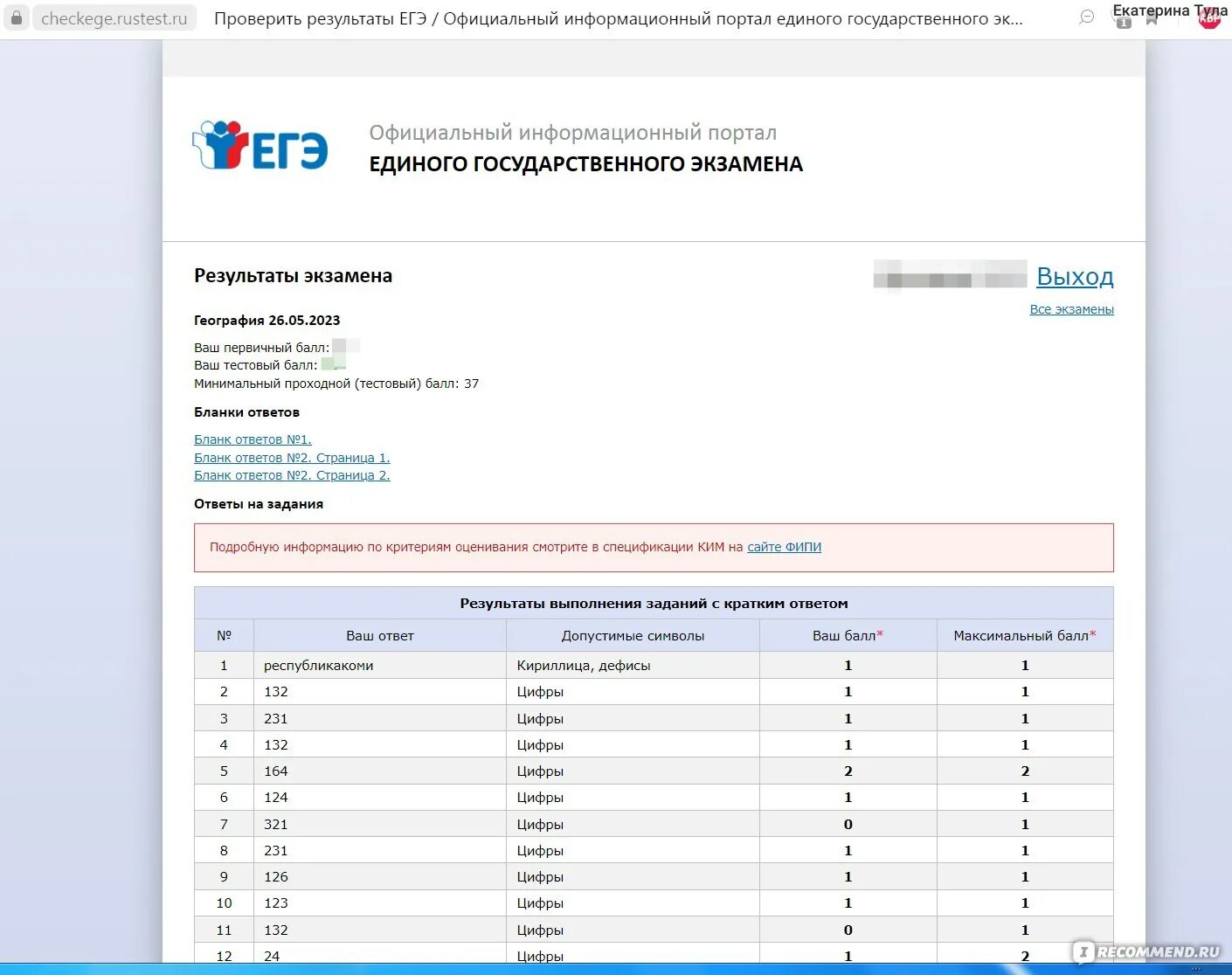
Task: Open Бланк ответов №1 link
Action: click(x=253, y=439)
